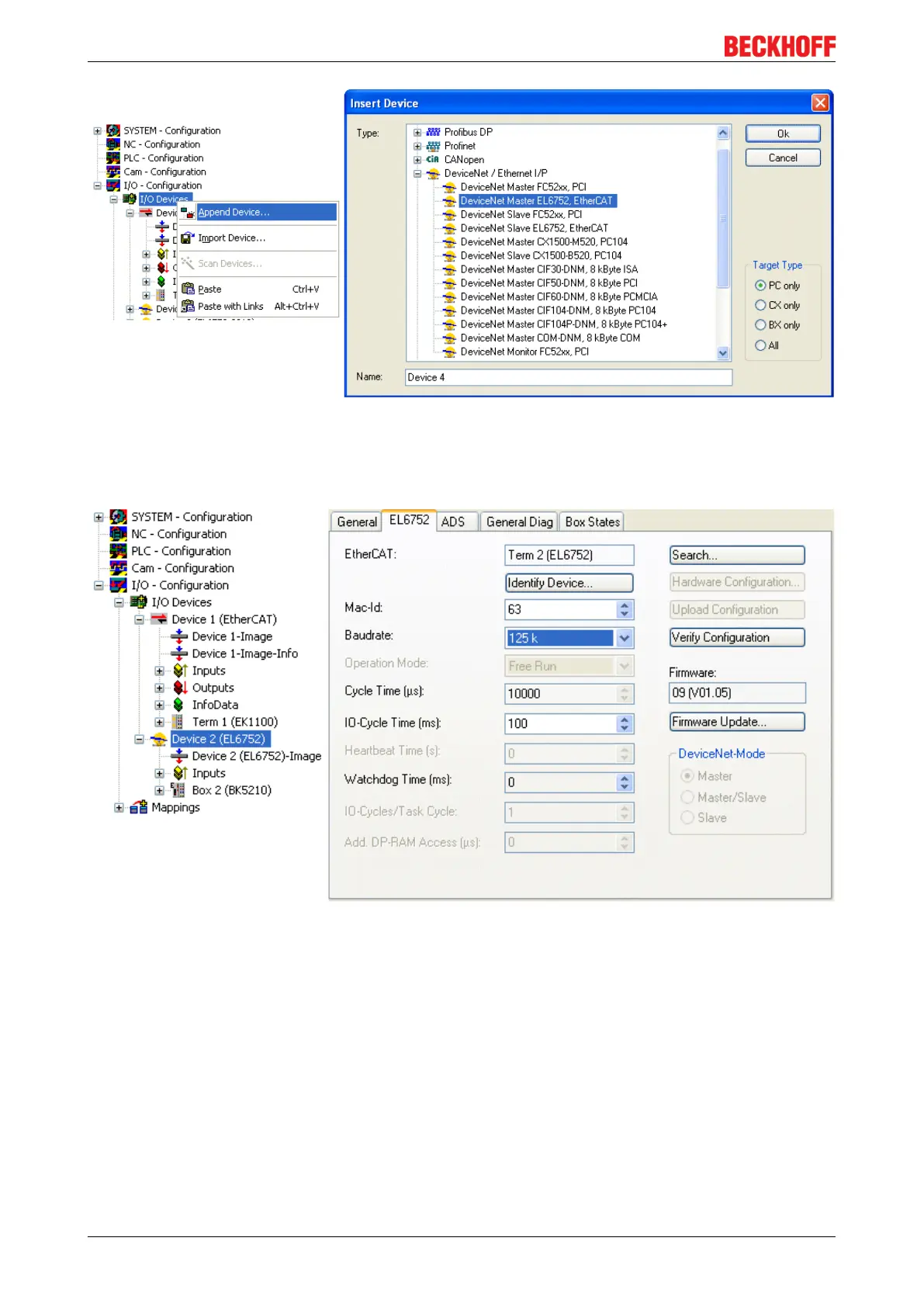Viewport: 924px width, 1307px height.
Task: Click the Term 1 (EK1100) icon
Action: click(178, 722)
